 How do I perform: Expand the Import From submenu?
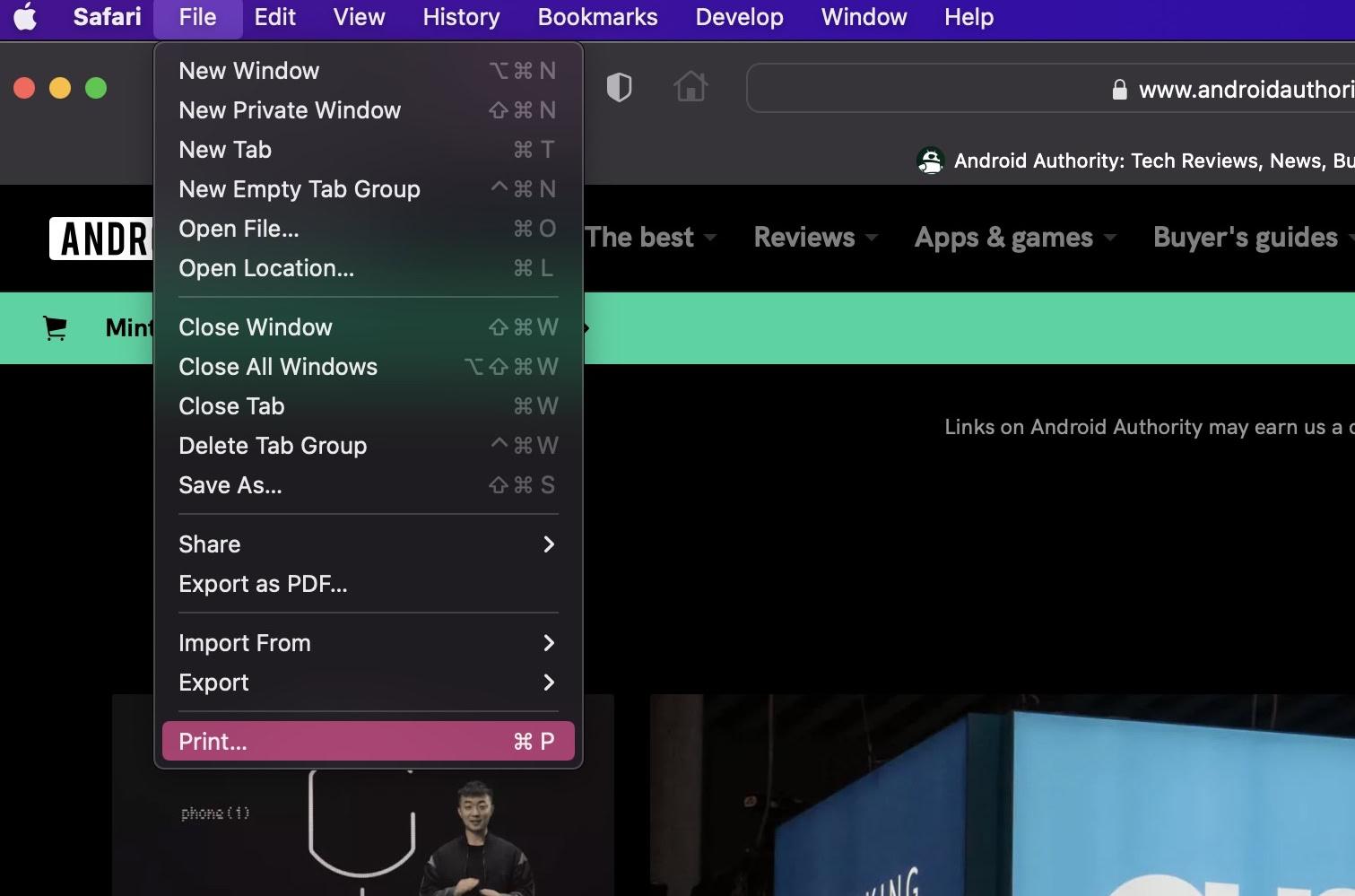pyautogui.click(x=368, y=643)
